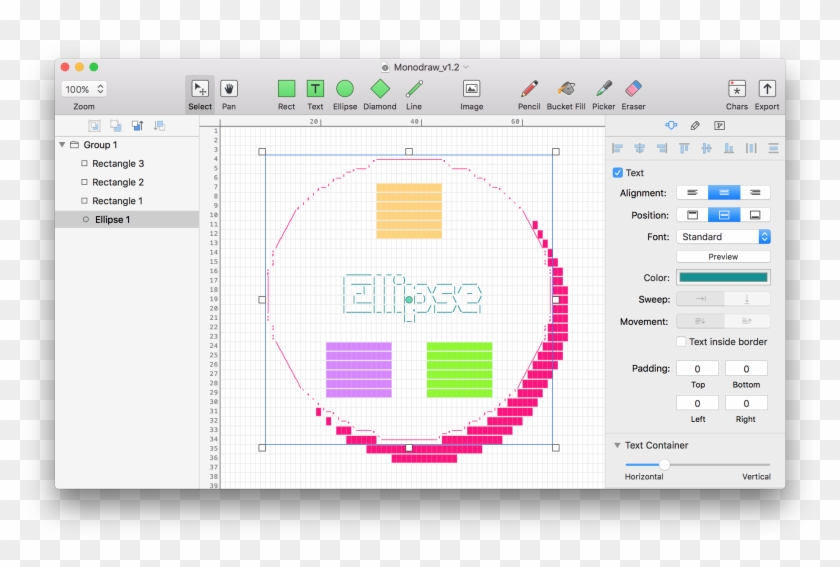Click the Preview font button
The width and height of the screenshot is (840, 567).
723,257
